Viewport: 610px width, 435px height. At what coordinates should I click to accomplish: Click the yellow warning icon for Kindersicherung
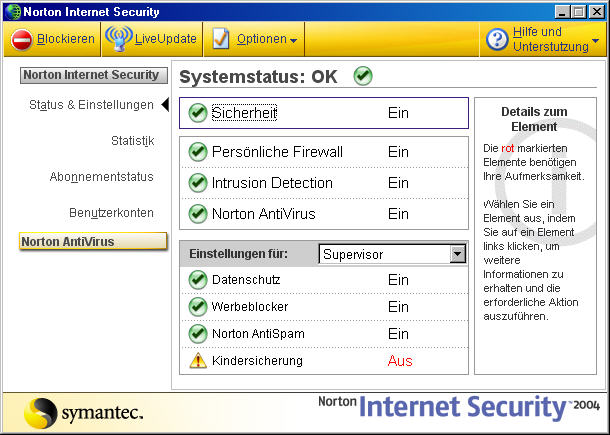198,360
